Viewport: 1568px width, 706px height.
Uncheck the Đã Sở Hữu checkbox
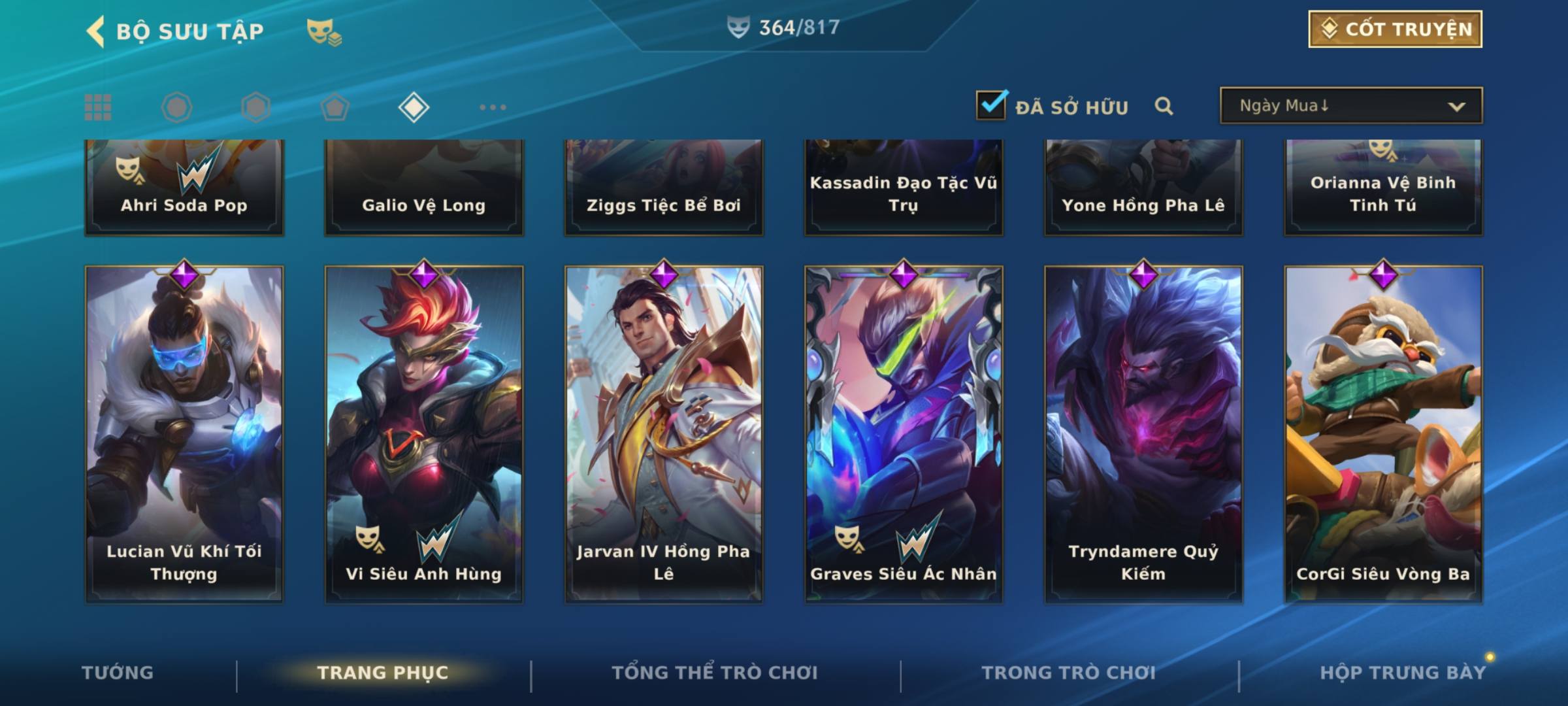991,105
